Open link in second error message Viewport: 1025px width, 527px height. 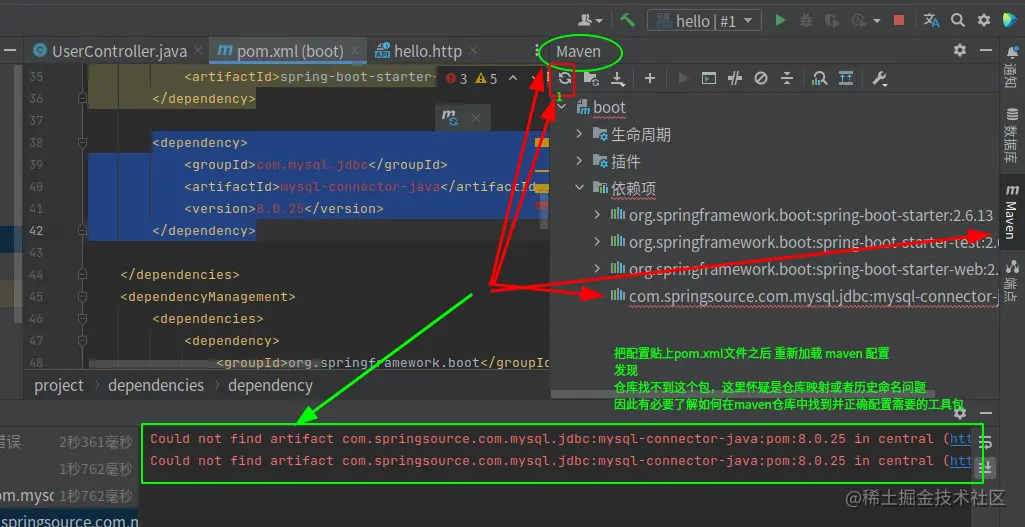coord(960,461)
